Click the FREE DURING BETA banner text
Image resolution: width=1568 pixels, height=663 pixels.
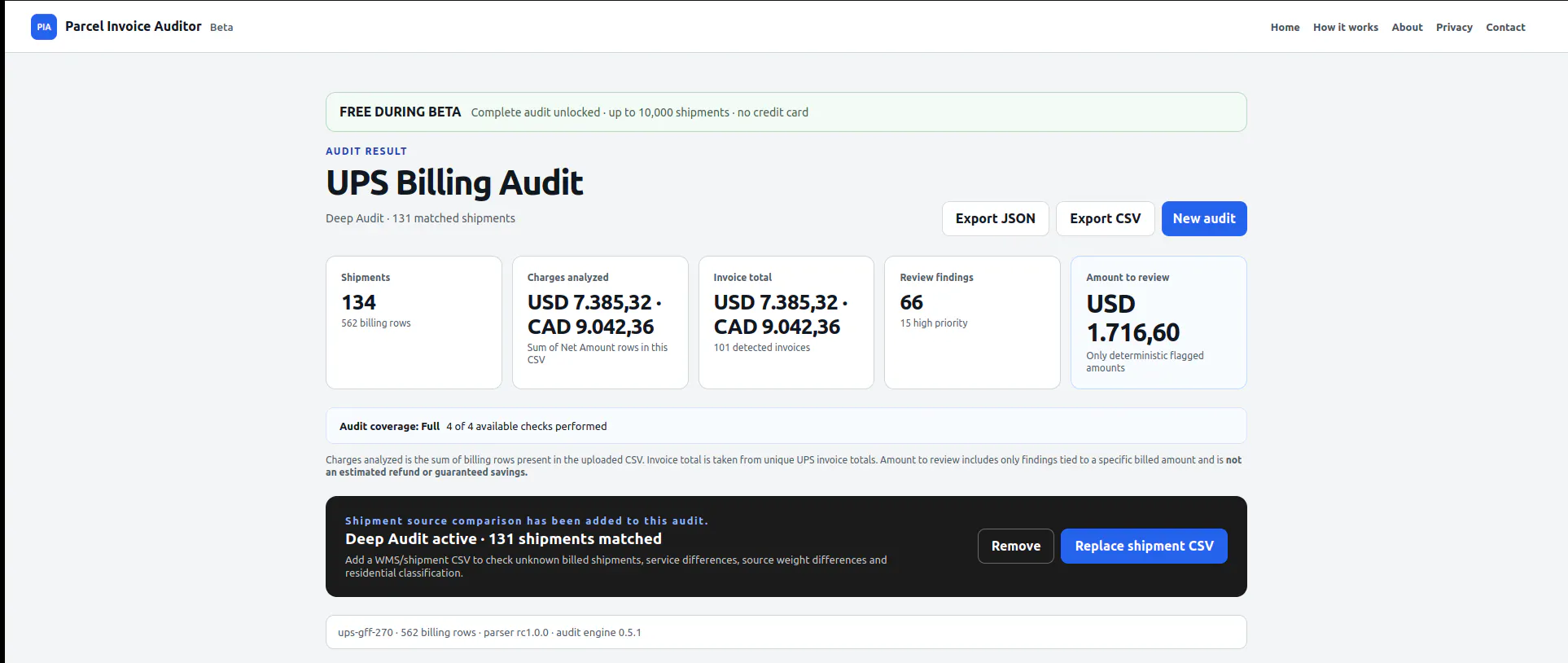(x=400, y=112)
